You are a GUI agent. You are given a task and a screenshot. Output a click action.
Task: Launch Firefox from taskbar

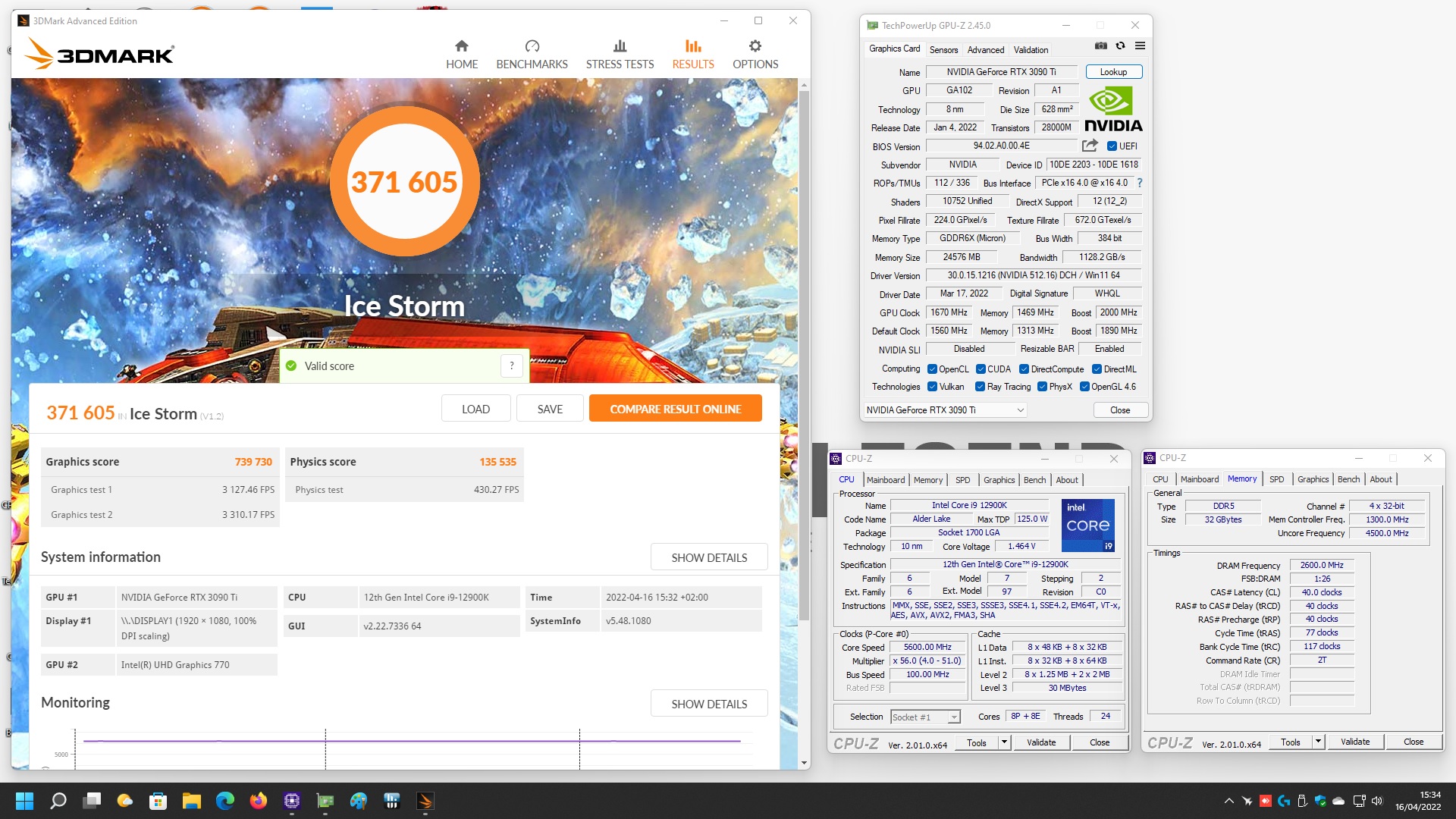click(259, 801)
